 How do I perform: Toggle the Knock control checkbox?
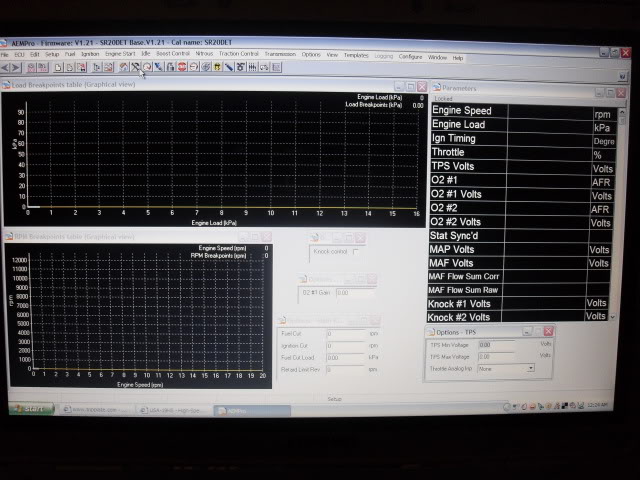pyautogui.click(x=356, y=251)
